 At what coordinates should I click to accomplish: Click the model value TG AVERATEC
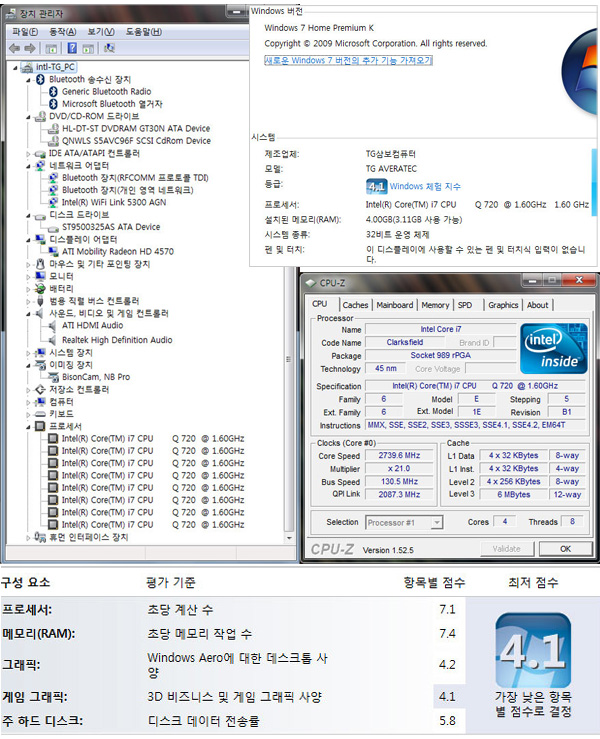point(391,168)
